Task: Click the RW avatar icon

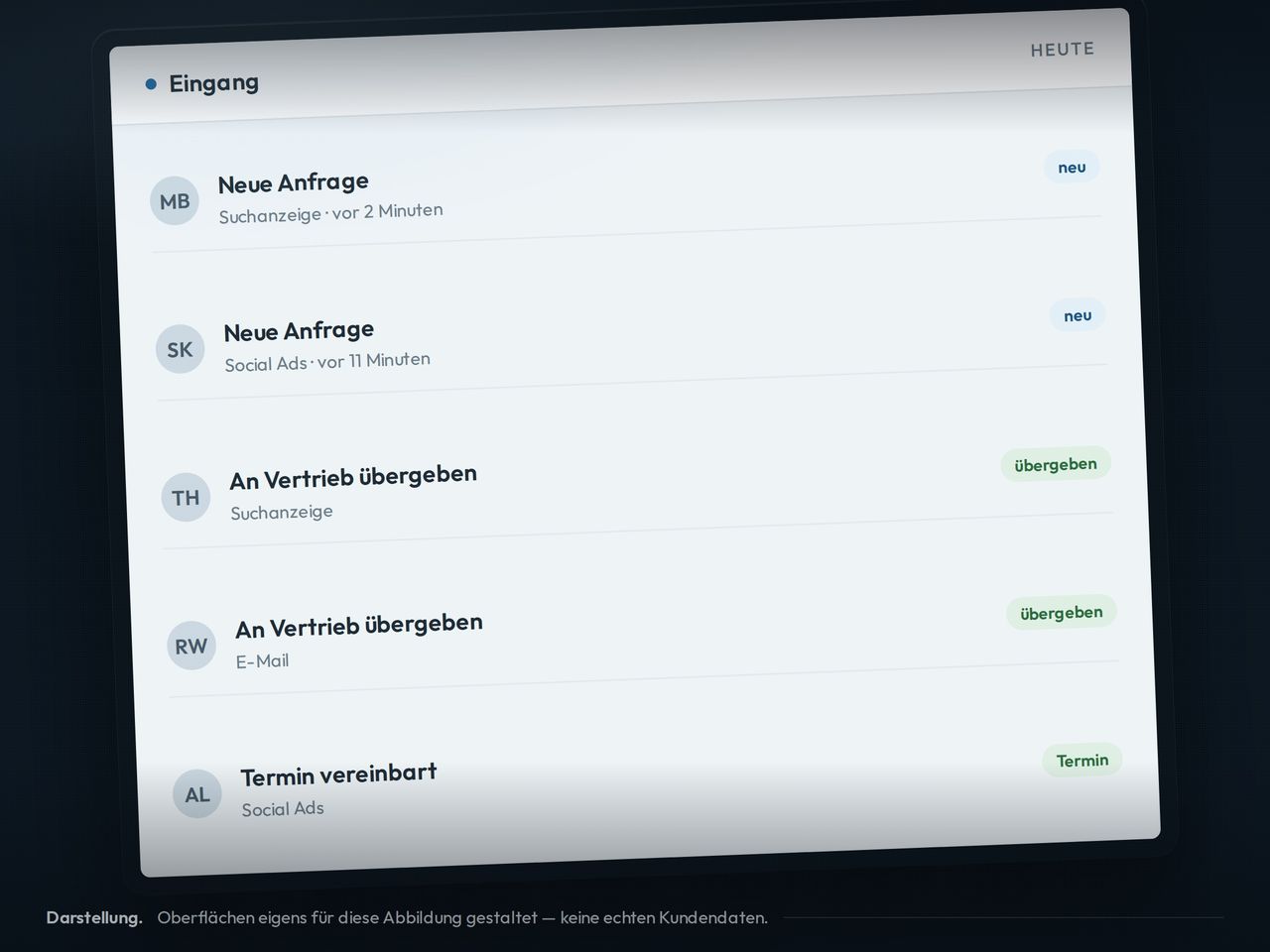Action: click(191, 647)
